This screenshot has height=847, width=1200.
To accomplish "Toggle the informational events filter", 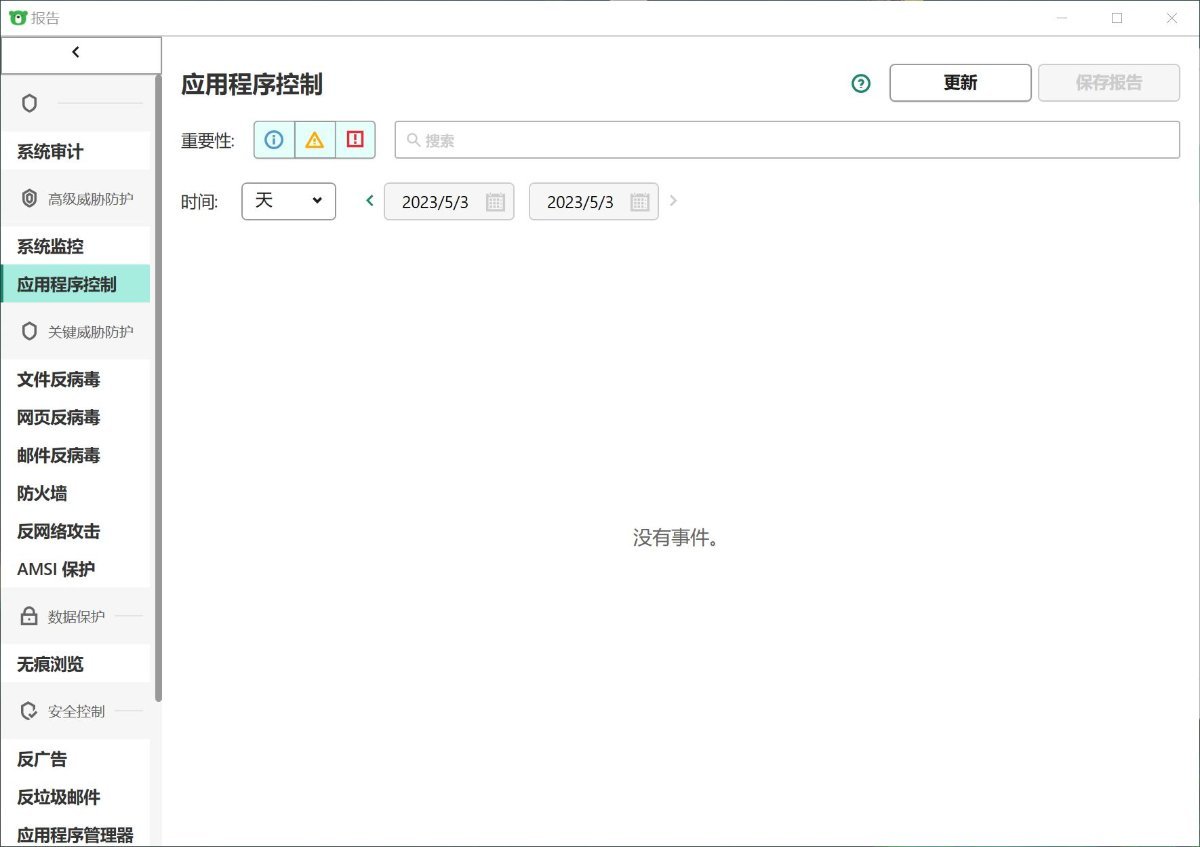I will (274, 140).
